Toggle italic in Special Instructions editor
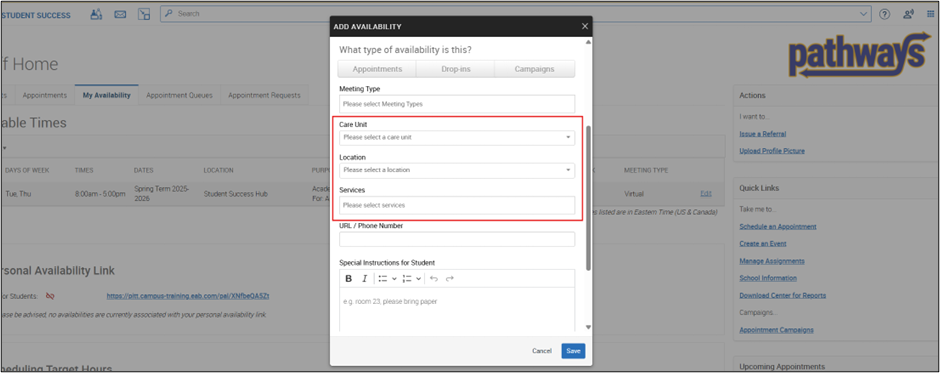The width and height of the screenshot is (940, 373). pyautogui.click(x=364, y=279)
